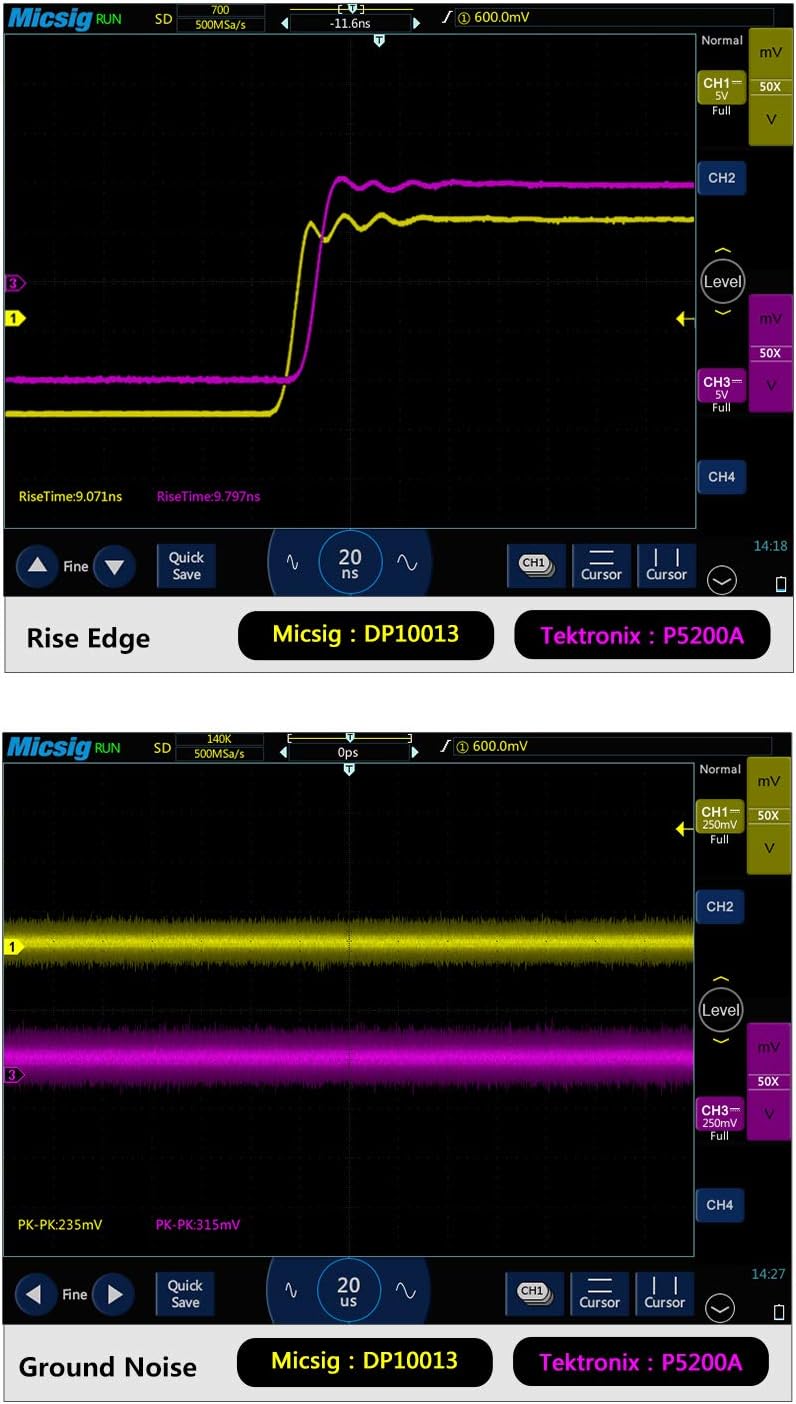Tap the purple channel 3 marker, Rise Edge screen
This screenshot has height=1404, width=796.
point(14,283)
